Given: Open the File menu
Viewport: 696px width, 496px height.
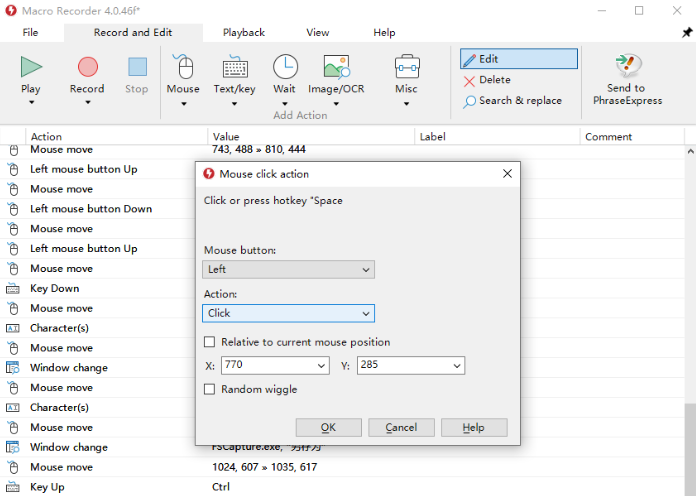Looking at the screenshot, I should tap(31, 32).
